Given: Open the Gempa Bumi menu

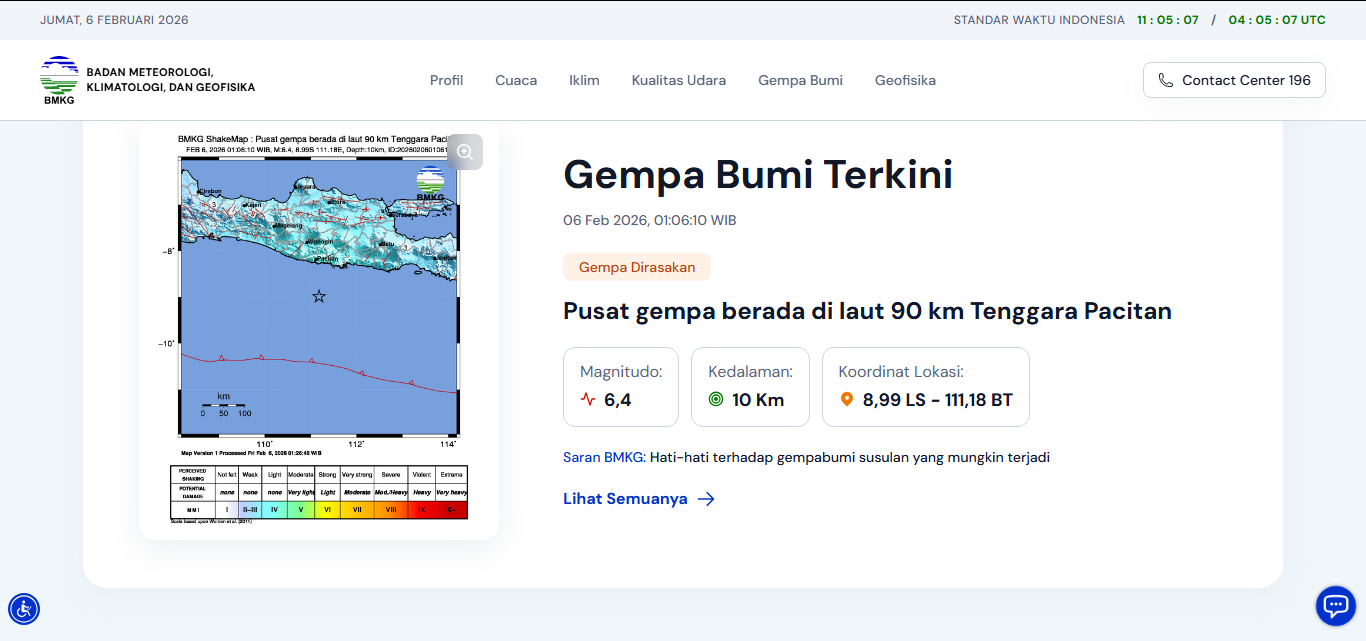Looking at the screenshot, I should [x=800, y=80].
